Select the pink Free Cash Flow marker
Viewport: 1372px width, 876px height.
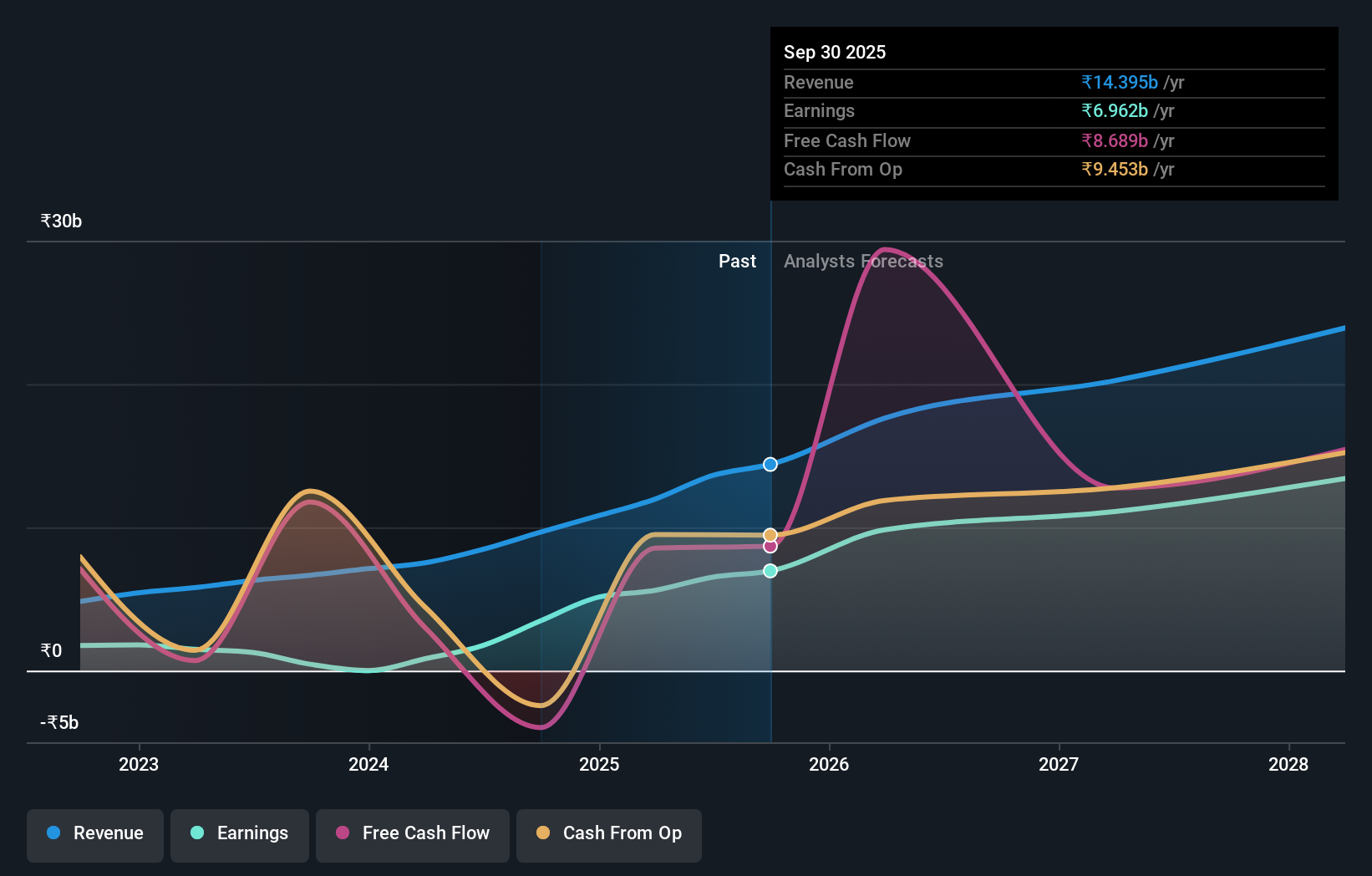coord(770,546)
